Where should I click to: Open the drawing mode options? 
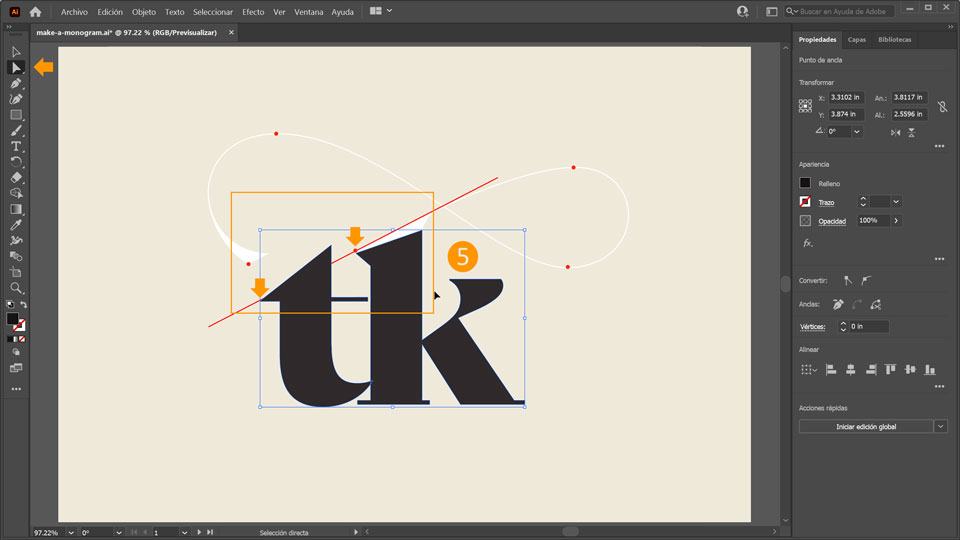tap(16, 352)
